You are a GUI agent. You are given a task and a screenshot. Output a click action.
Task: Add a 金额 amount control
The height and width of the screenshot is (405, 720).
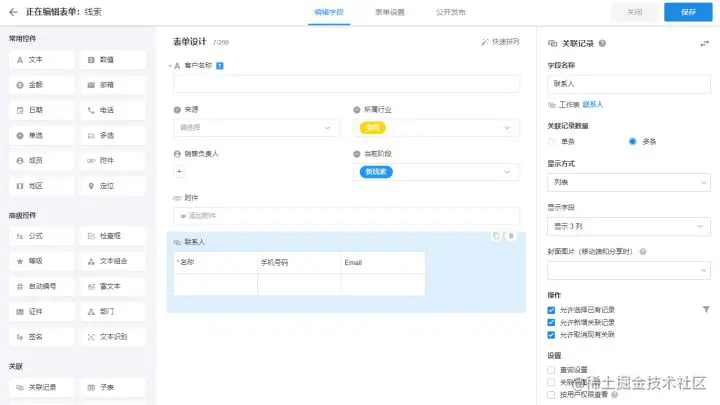[41, 85]
